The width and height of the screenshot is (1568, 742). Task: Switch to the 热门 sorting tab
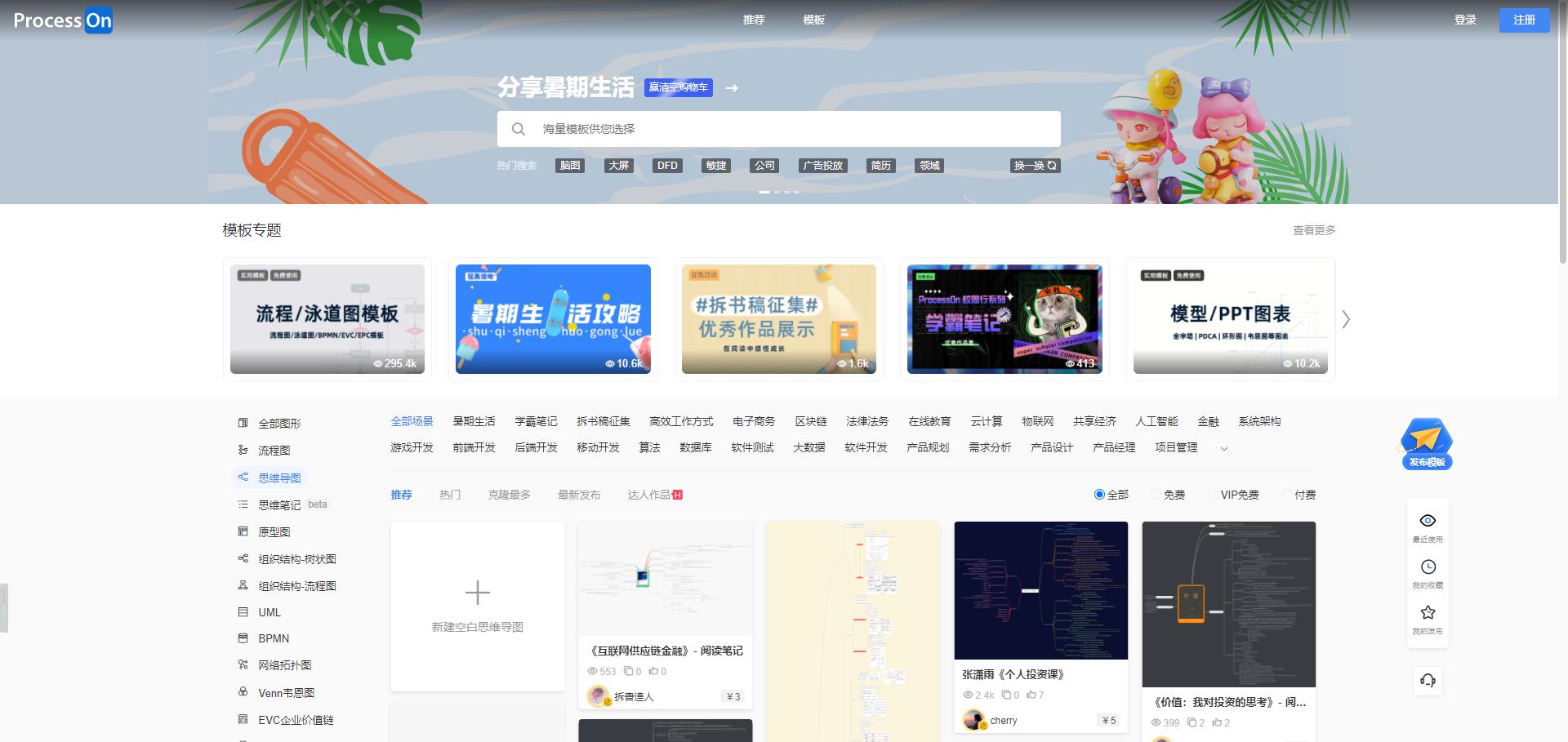pos(450,495)
